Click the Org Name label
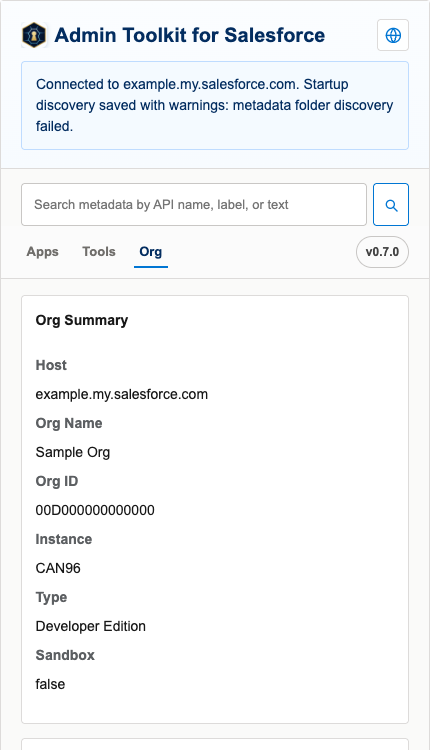 point(69,423)
